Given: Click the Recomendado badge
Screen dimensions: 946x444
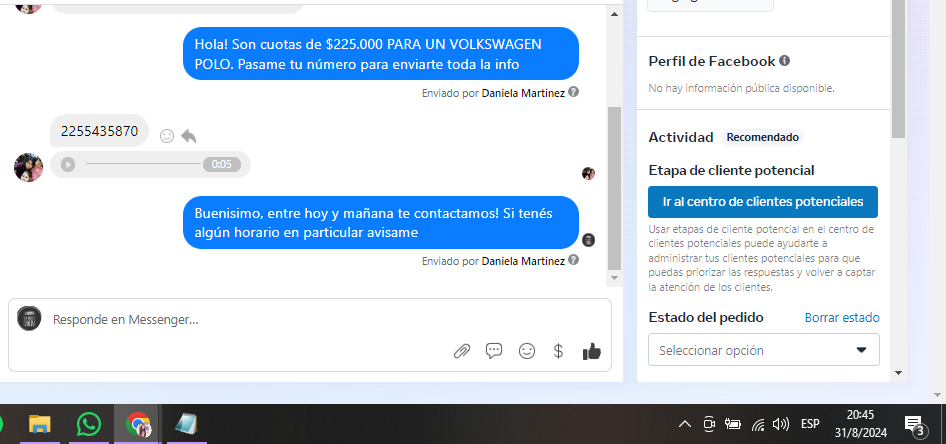Looking at the screenshot, I should [763, 137].
